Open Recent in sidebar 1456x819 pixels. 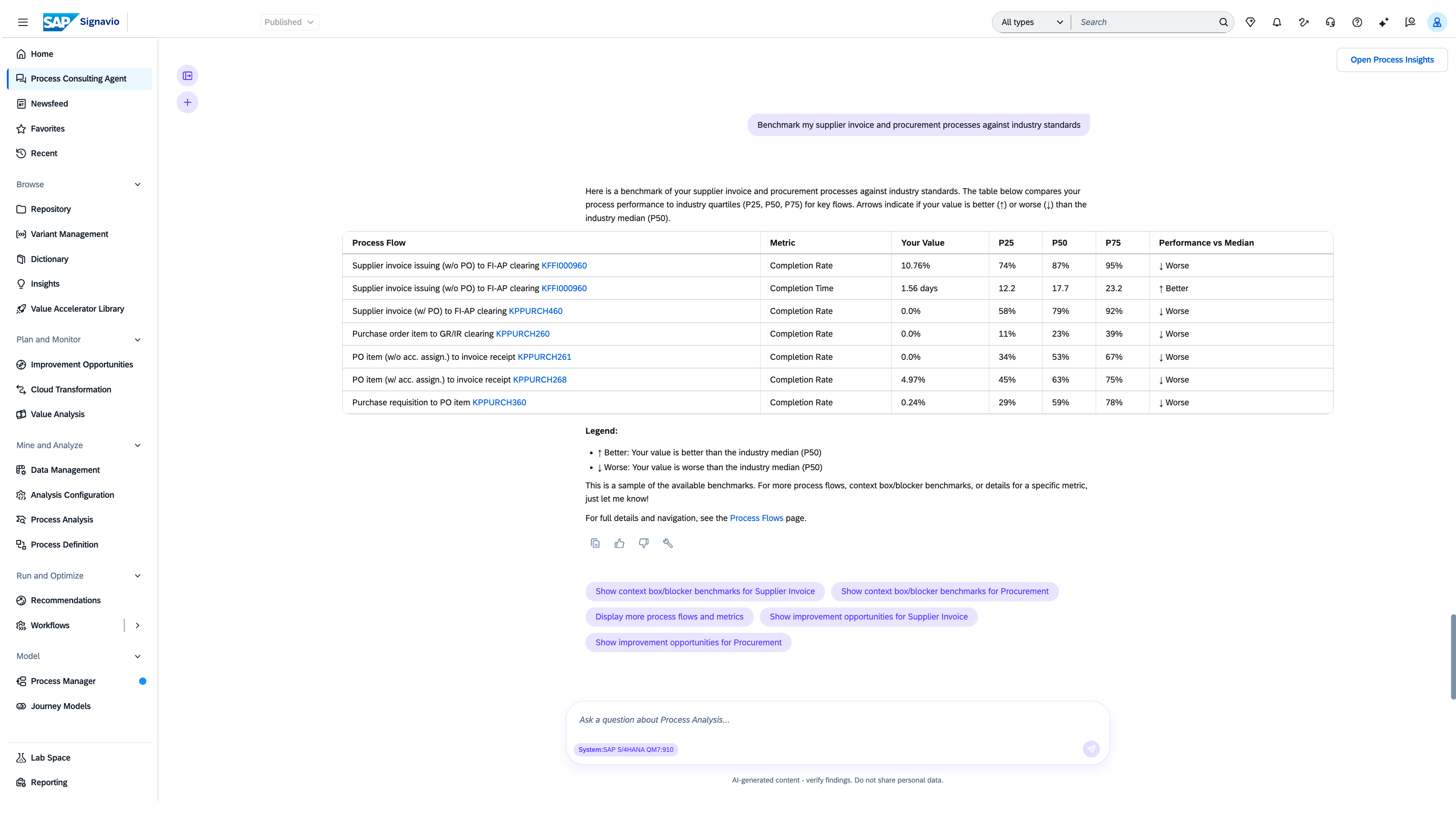(x=79, y=153)
